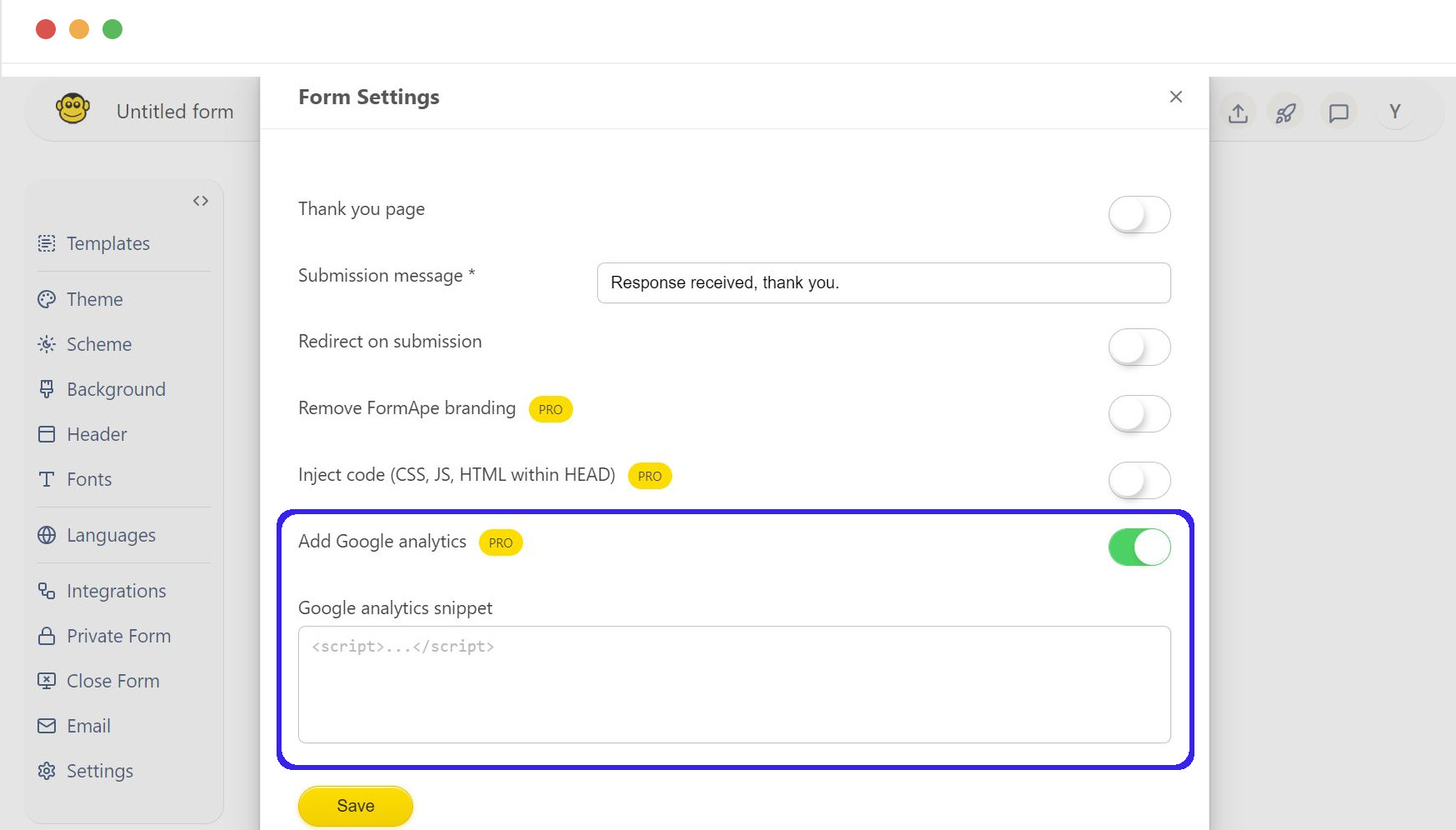Click the Scheme sun icon
The height and width of the screenshot is (830, 1456).
(47, 344)
